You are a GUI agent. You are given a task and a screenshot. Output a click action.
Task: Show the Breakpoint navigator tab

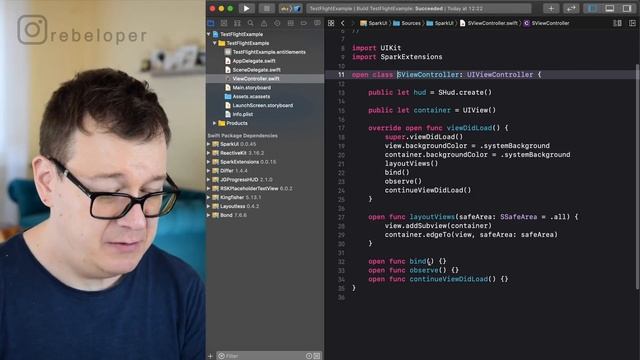[304, 23]
